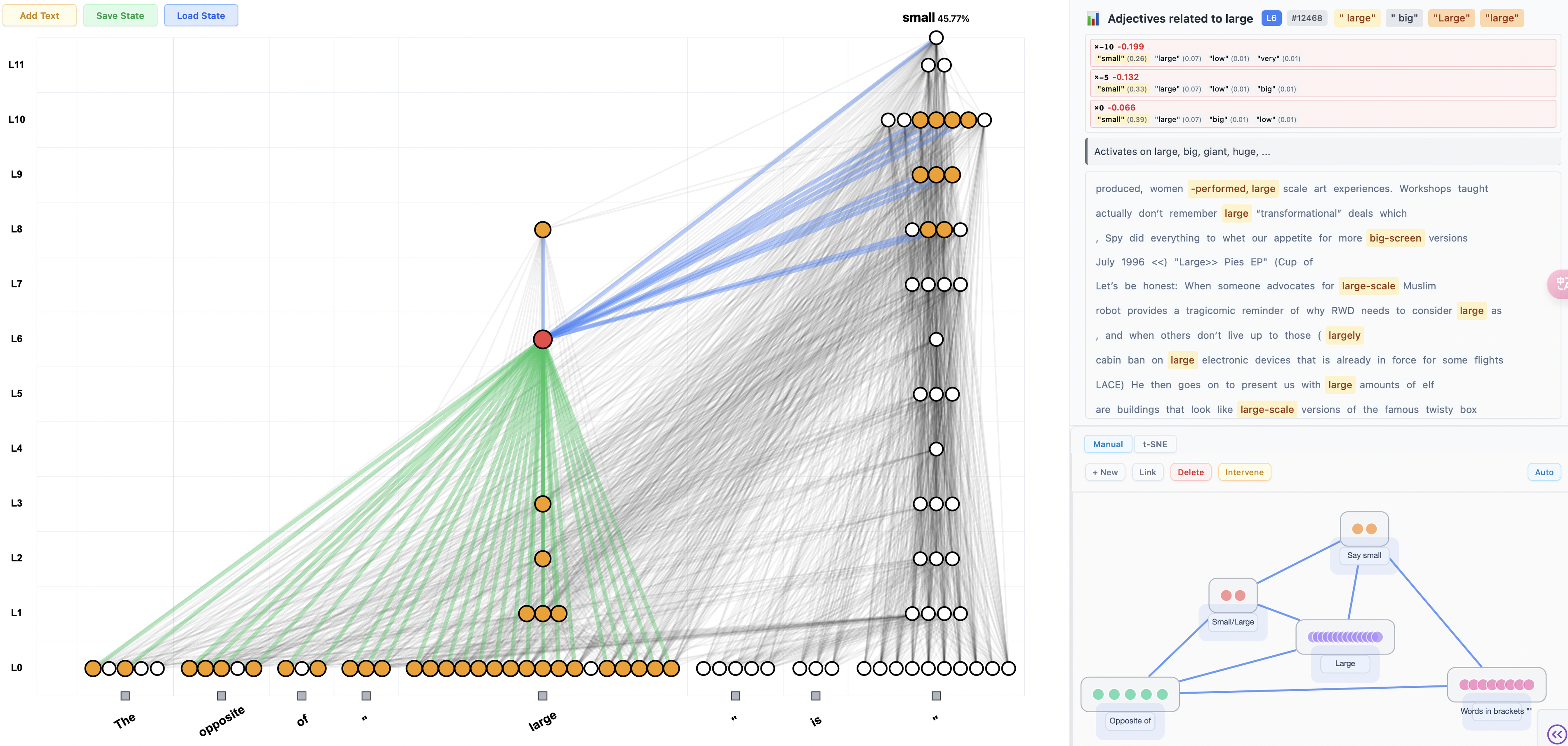Screen dimensions: 1568x746
Task: Click the gray square marker above of
Action: [x=302, y=696]
